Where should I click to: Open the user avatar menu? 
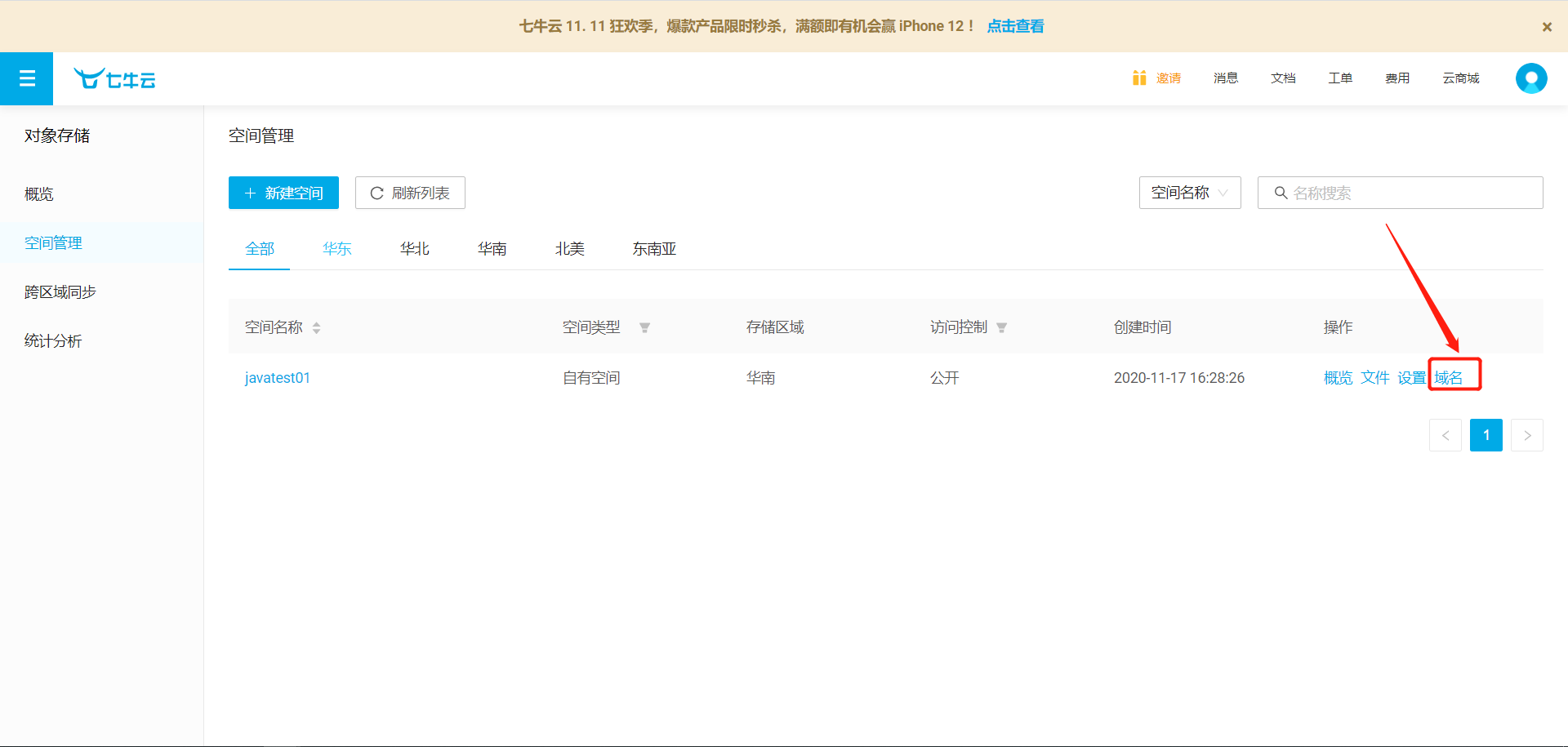(x=1531, y=78)
